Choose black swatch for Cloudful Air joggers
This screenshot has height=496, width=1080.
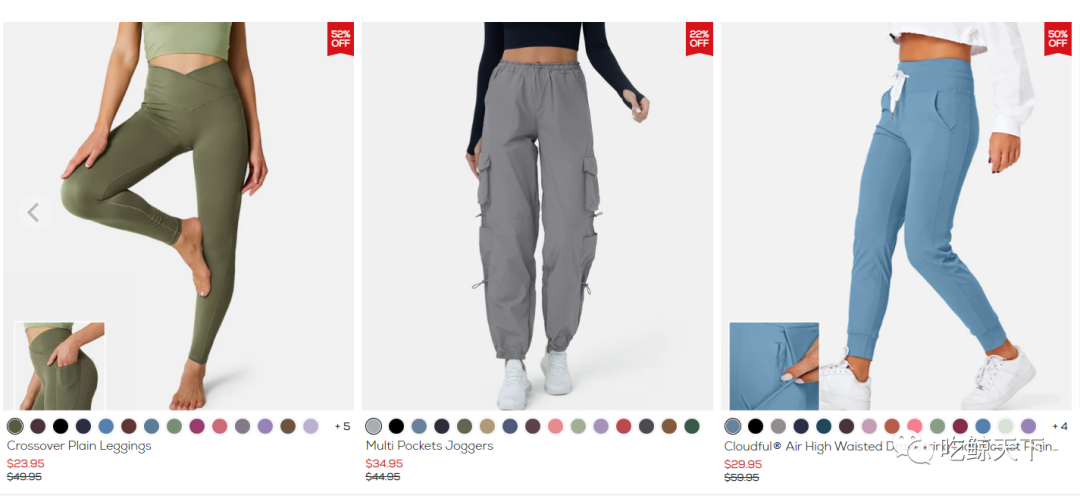(756, 426)
